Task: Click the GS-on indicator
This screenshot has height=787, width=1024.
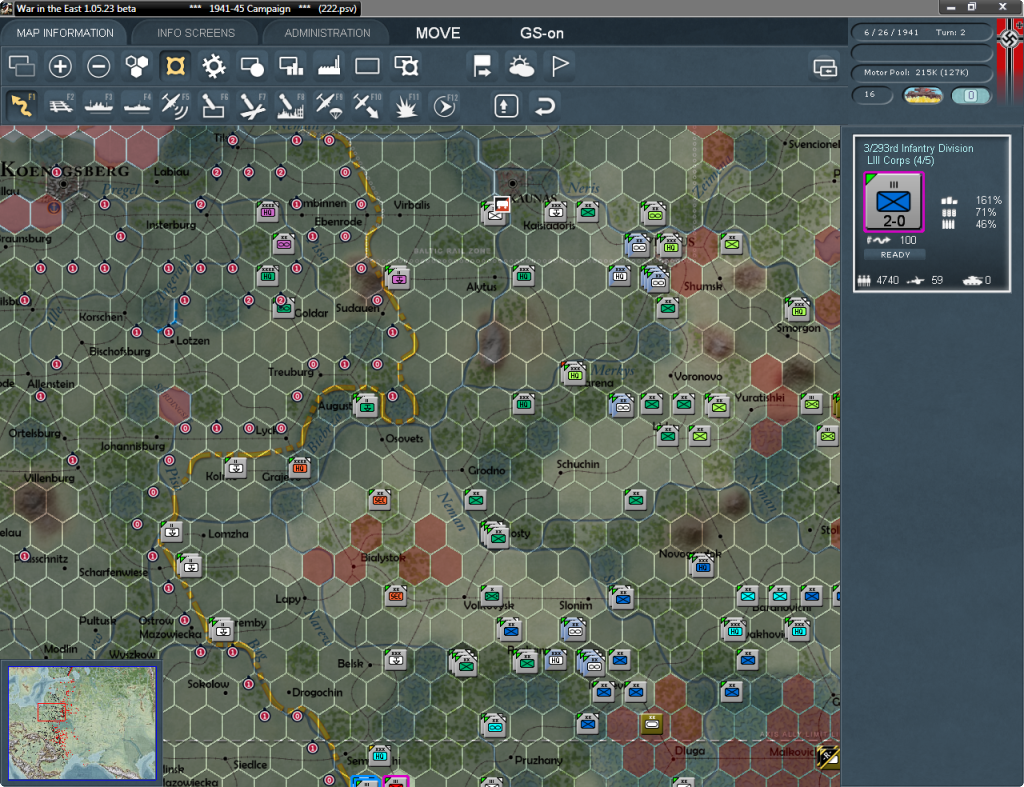Action: pyautogui.click(x=541, y=33)
